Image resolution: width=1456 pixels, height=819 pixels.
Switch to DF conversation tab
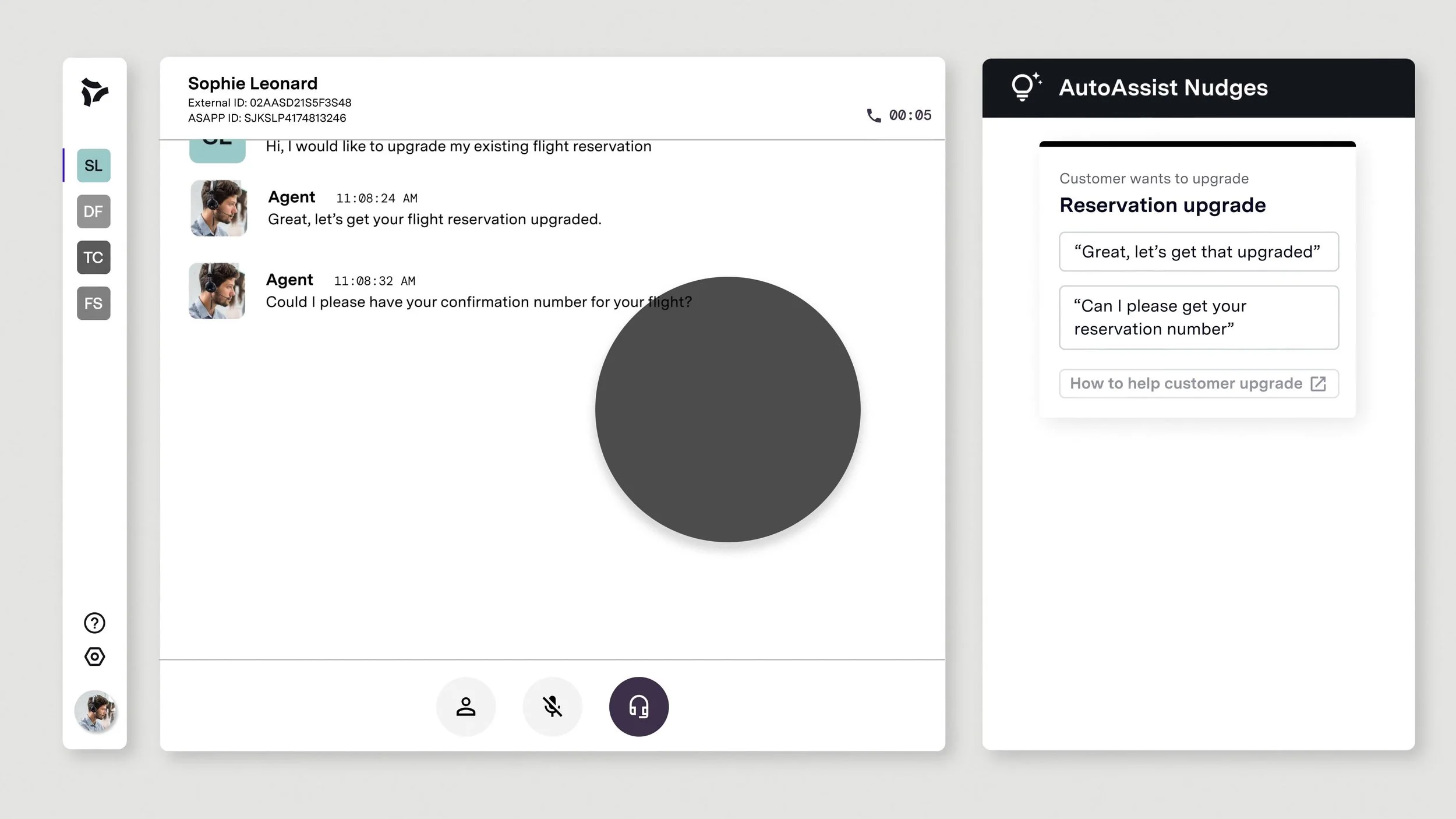[x=93, y=211]
